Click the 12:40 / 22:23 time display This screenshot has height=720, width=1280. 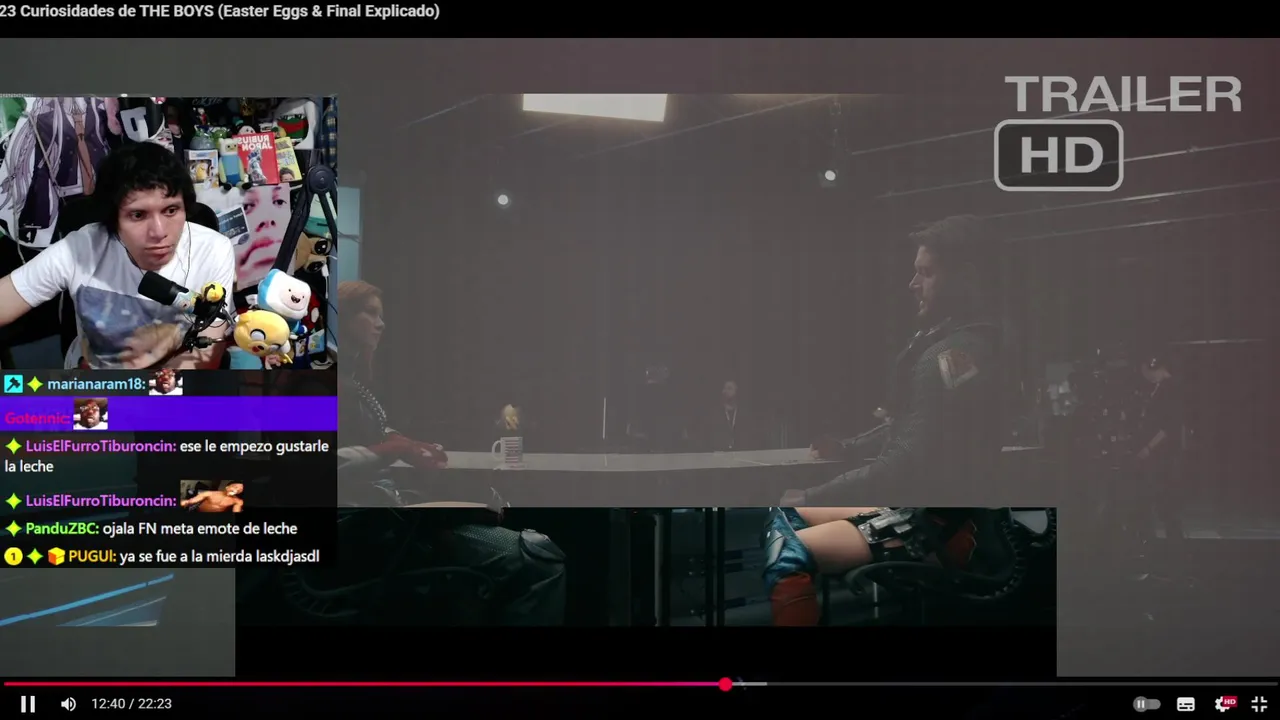(x=131, y=704)
